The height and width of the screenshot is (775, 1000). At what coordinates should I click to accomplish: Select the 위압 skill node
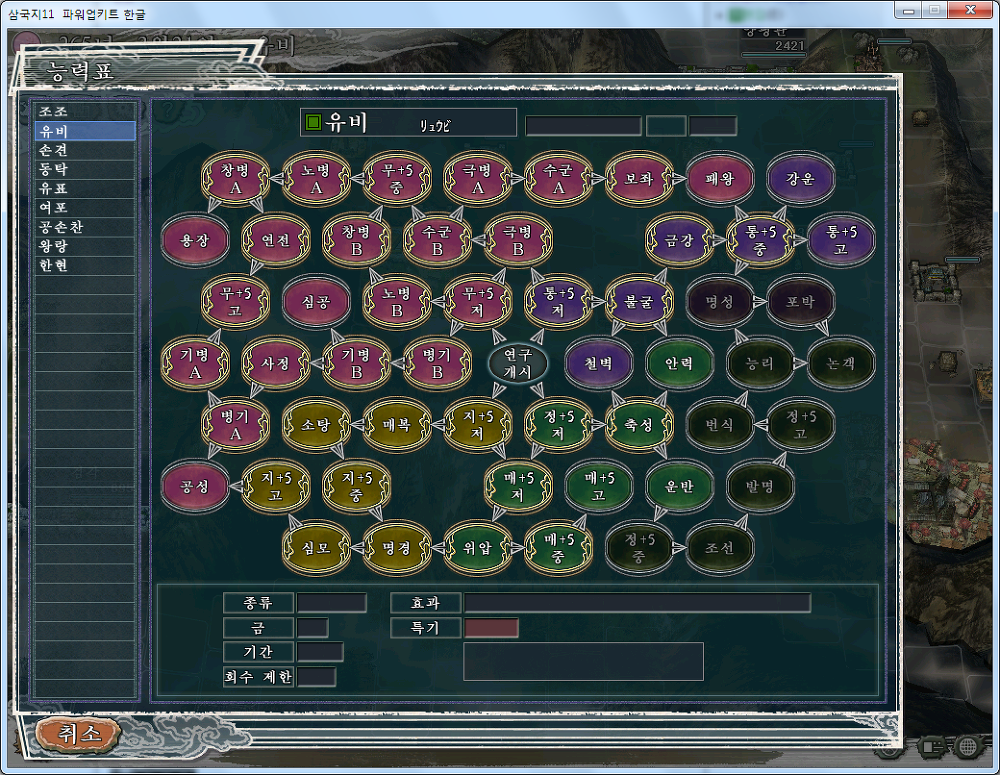click(477, 546)
